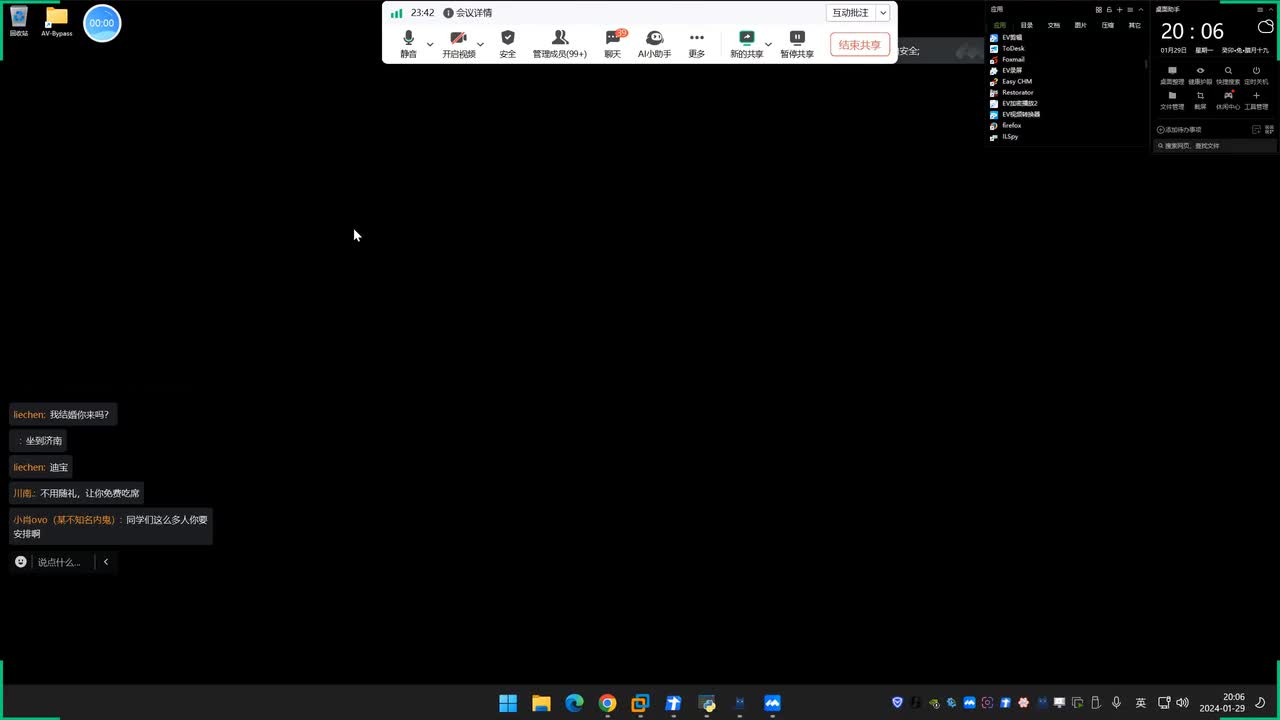Open Microsoft Edge from taskbar
The image size is (1280, 720).
[574, 703]
